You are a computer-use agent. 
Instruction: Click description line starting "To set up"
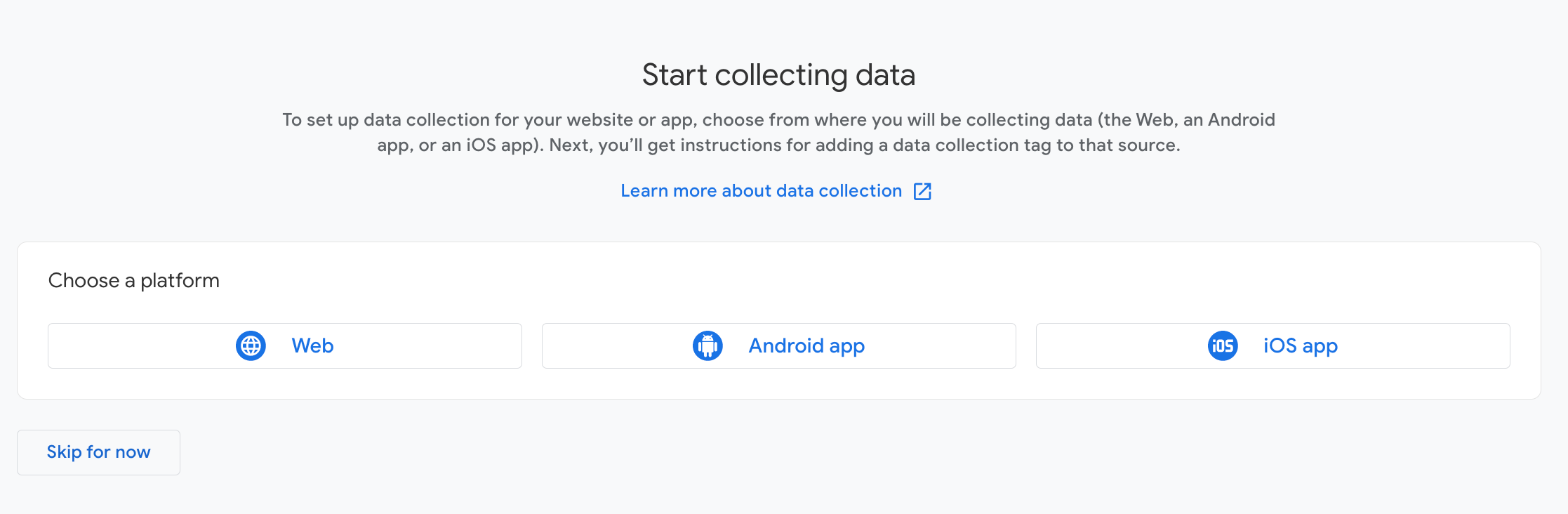click(778, 120)
